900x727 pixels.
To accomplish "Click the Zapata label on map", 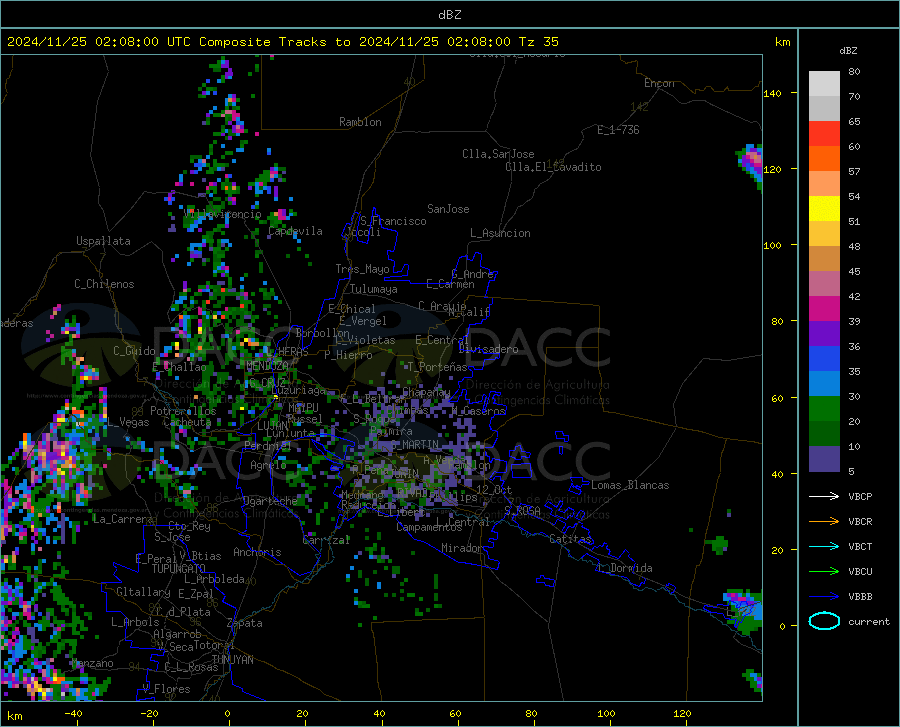I will pyautogui.click(x=245, y=623).
